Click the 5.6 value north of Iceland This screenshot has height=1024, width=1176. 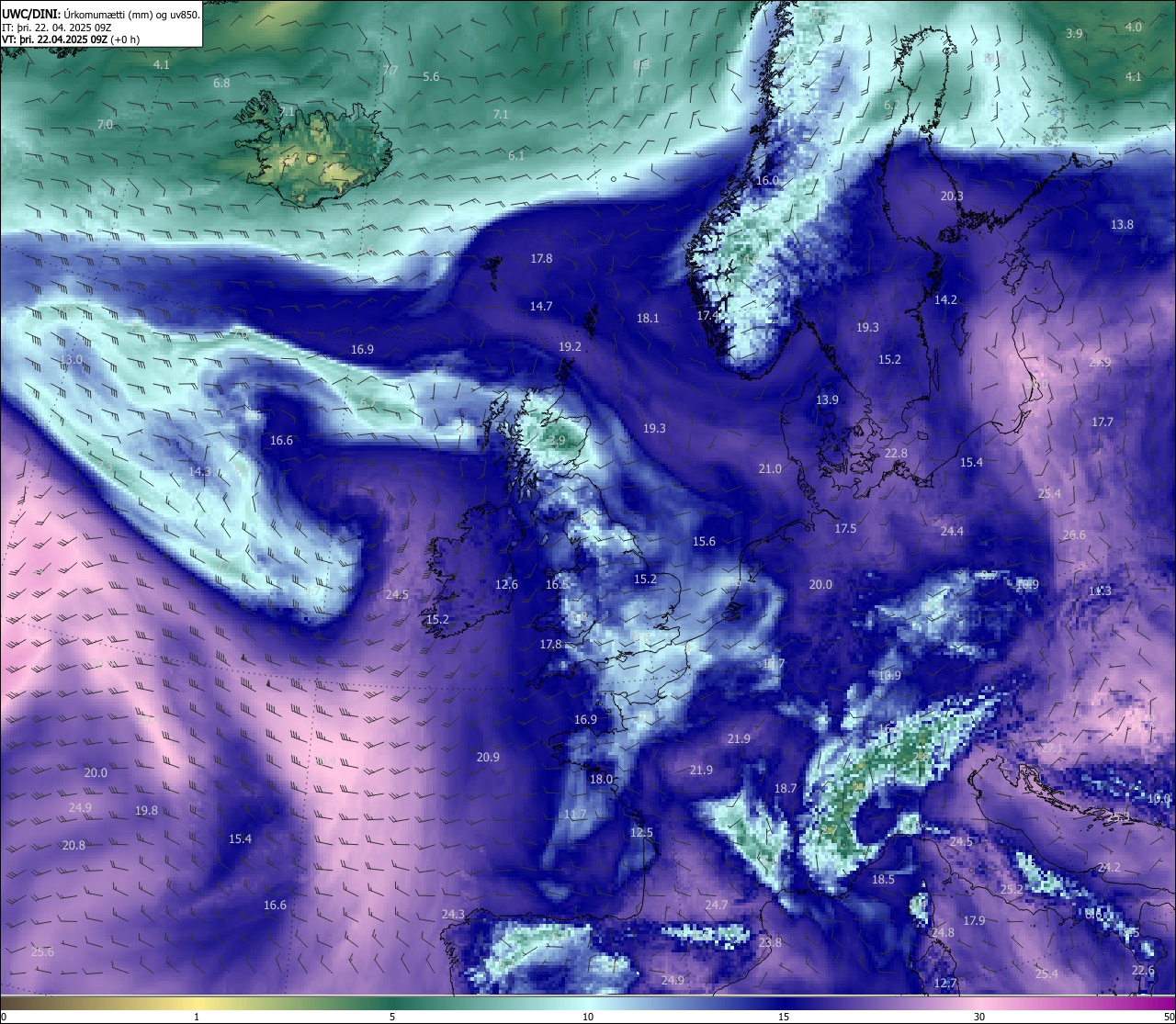point(431,77)
